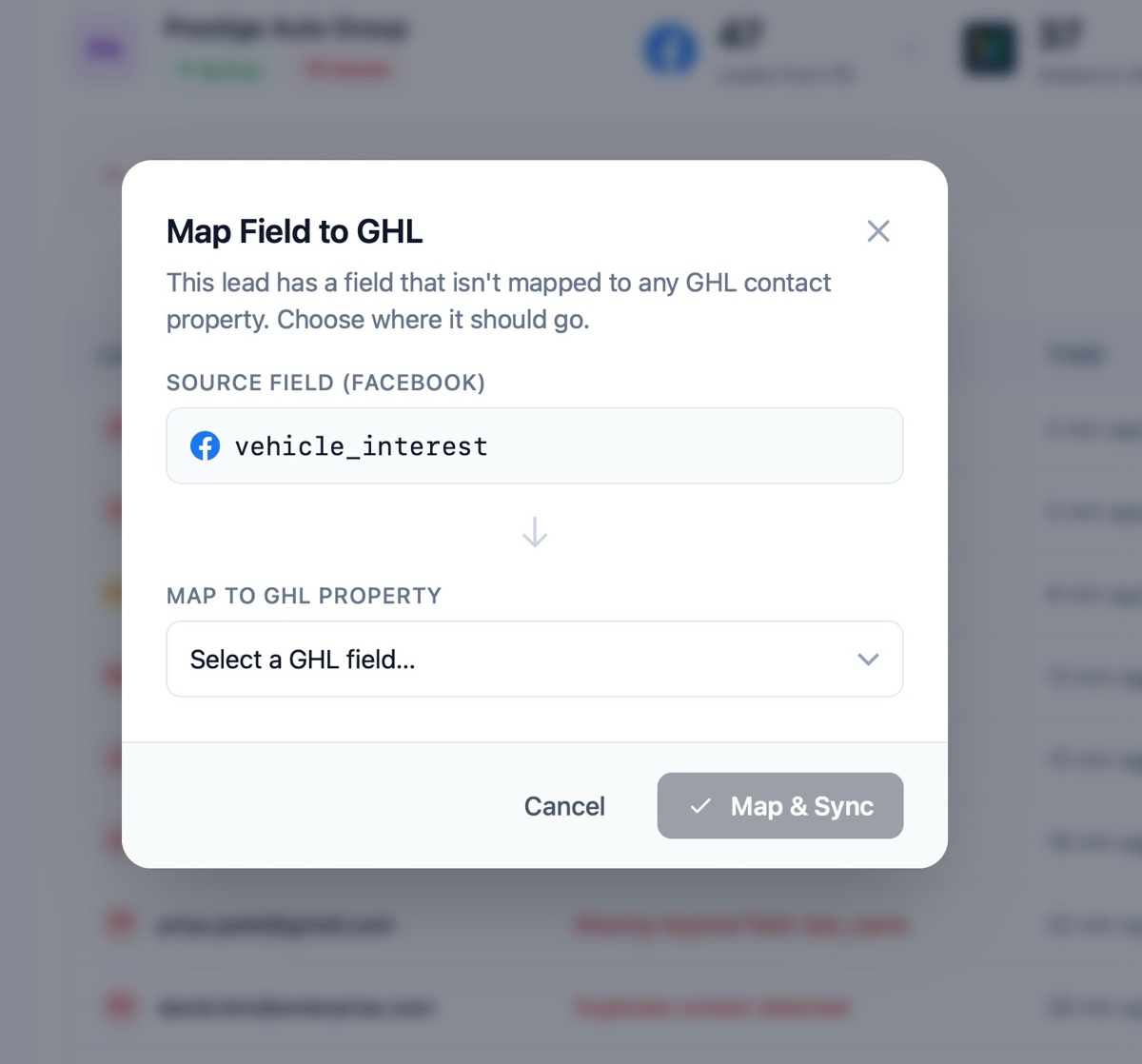Click the Facebook logo in the top header

point(671,49)
